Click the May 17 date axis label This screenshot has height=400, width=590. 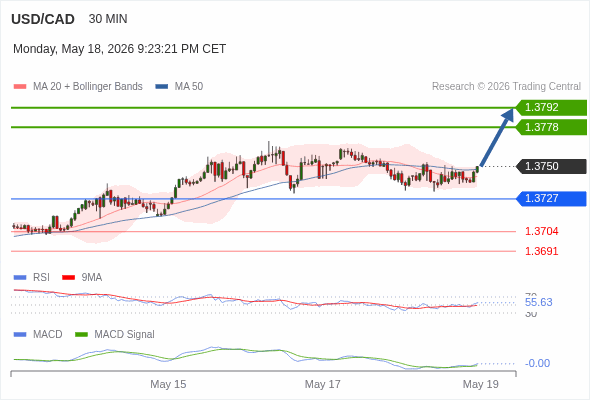pyautogui.click(x=322, y=384)
